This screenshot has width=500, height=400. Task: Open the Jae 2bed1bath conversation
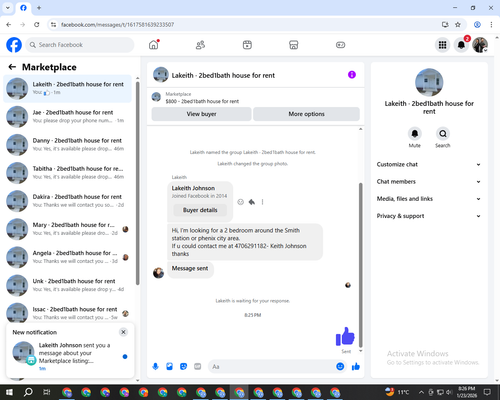coord(67,116)
